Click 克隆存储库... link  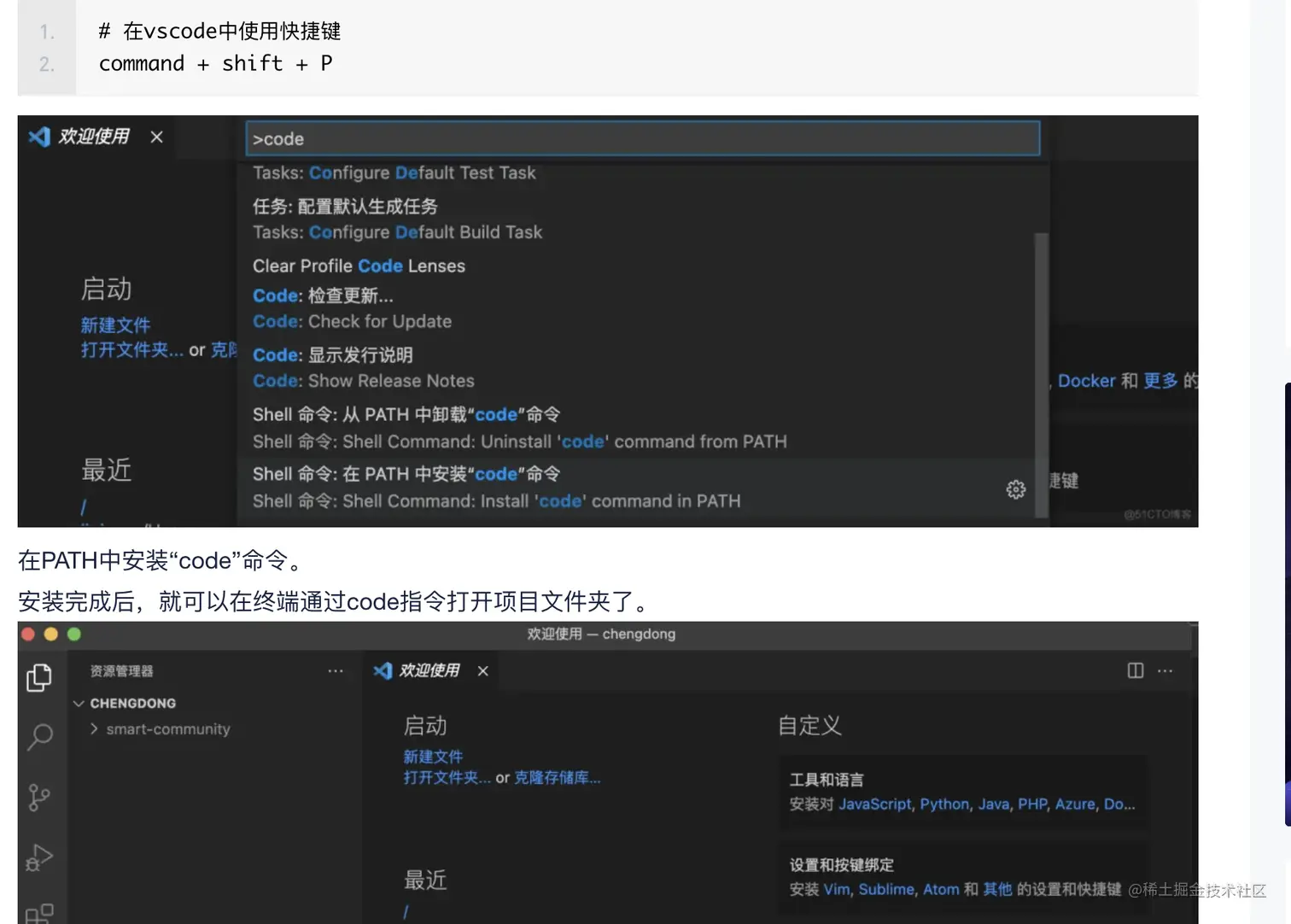557,778
